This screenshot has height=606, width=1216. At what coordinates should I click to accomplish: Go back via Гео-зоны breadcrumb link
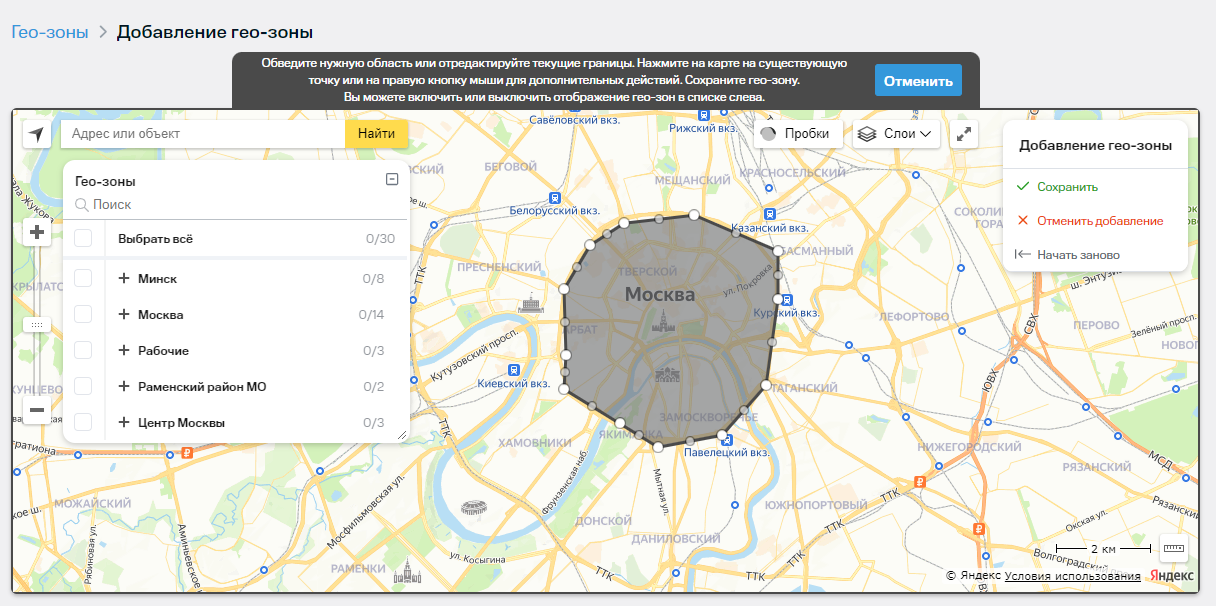pyautogui.click(x=49, y=31)
